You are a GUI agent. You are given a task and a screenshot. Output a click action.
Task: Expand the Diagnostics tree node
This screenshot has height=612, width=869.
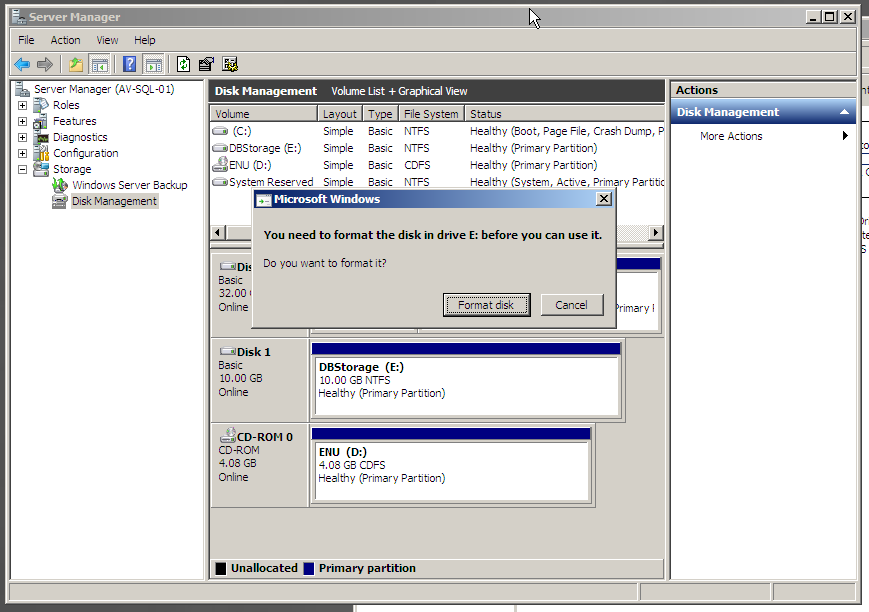(x=22, y=137)
